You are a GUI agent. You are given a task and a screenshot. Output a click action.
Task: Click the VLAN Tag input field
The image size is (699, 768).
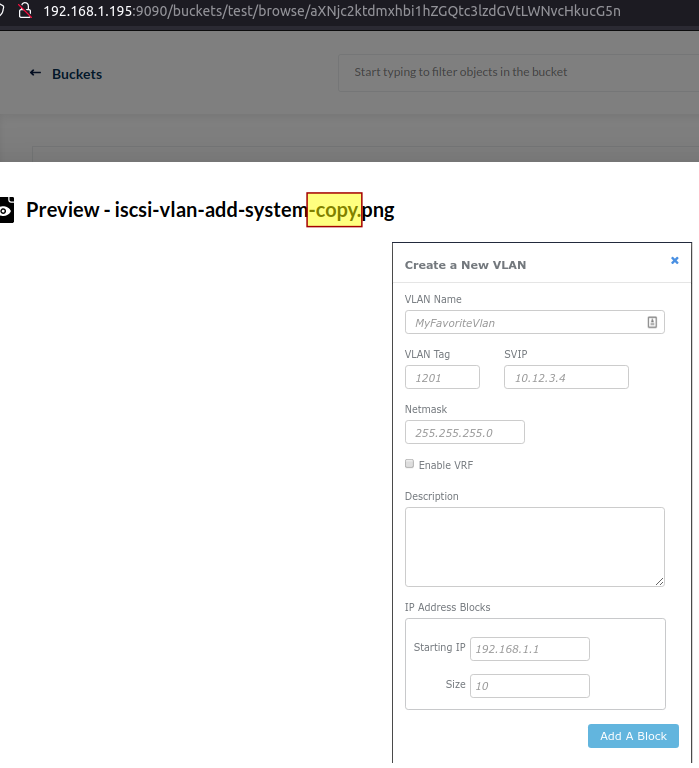442,377
